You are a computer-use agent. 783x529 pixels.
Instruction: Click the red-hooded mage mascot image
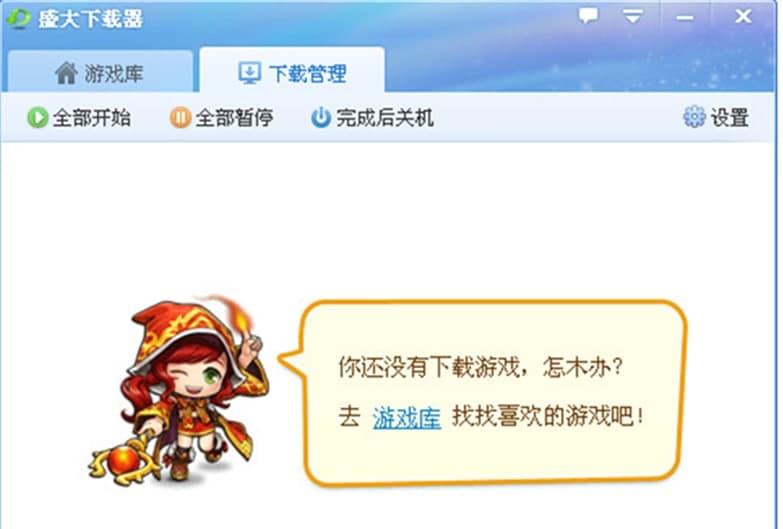point(178,391)
